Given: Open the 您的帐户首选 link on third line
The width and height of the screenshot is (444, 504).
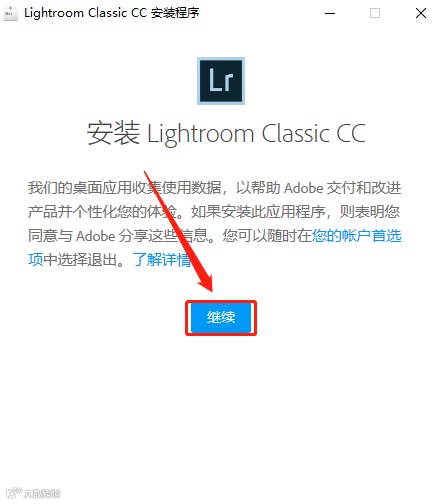Looking at the screenshot, I should [x=356, y=236].
